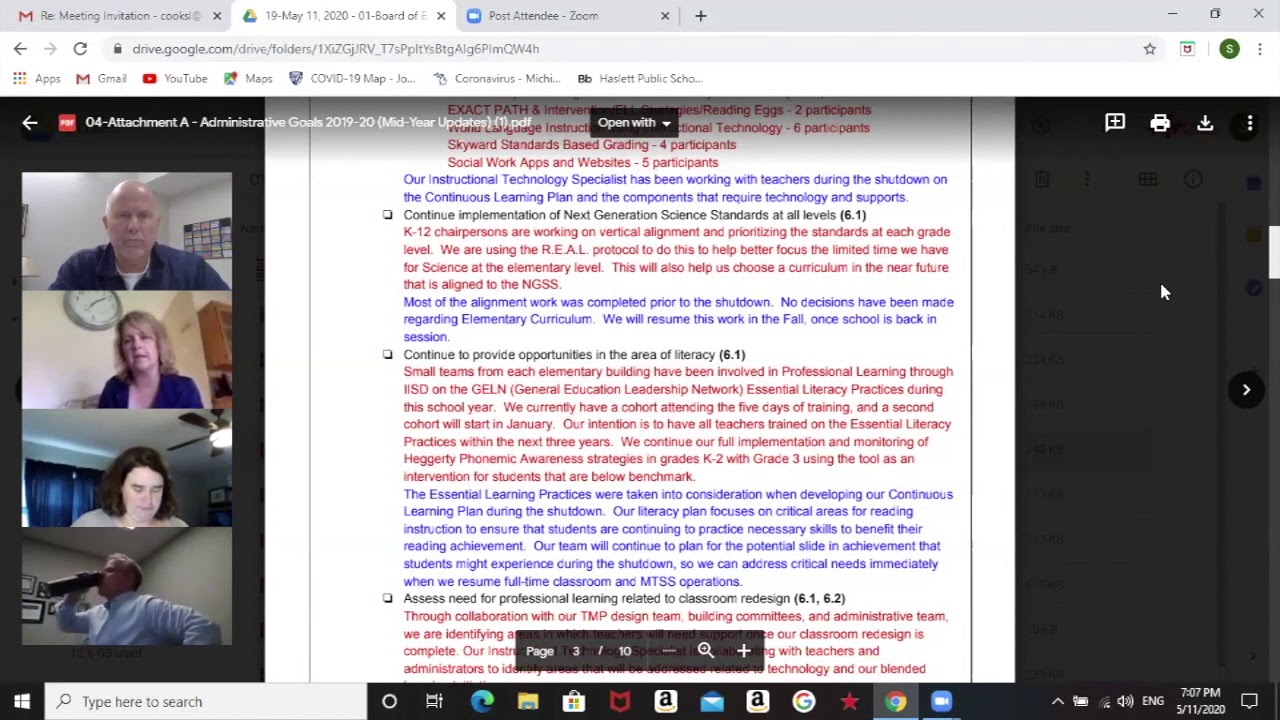Click the checkbox beside 'Continue implementation of Next Generation'
Viewport: 1280px width, 720px height.
[388, 215]
